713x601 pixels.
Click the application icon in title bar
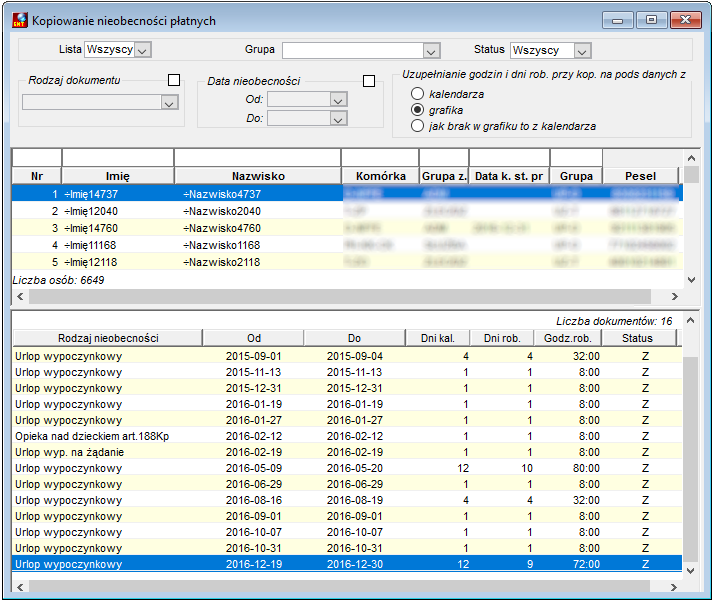tap(20, 20)
